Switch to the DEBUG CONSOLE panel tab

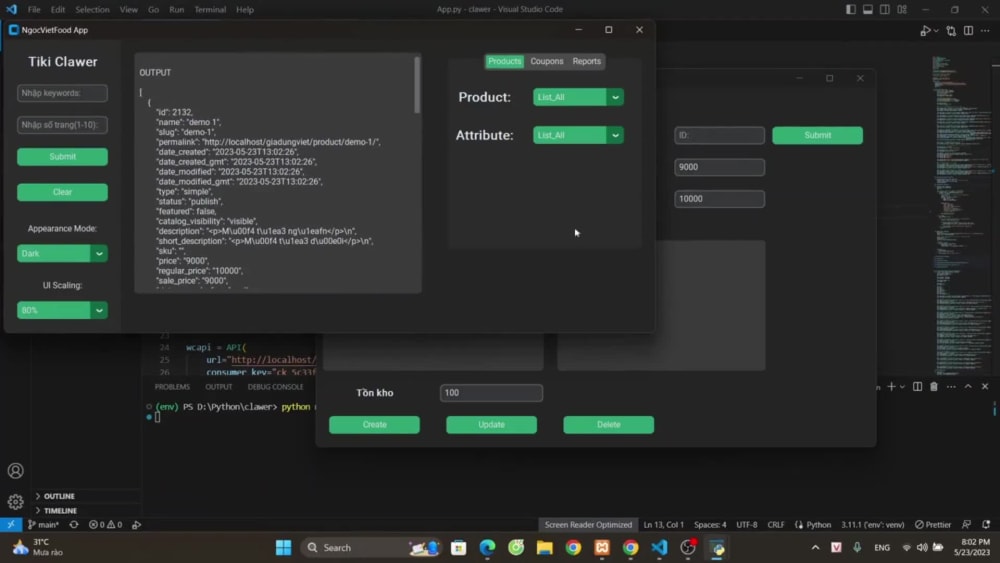pos(276,386)
